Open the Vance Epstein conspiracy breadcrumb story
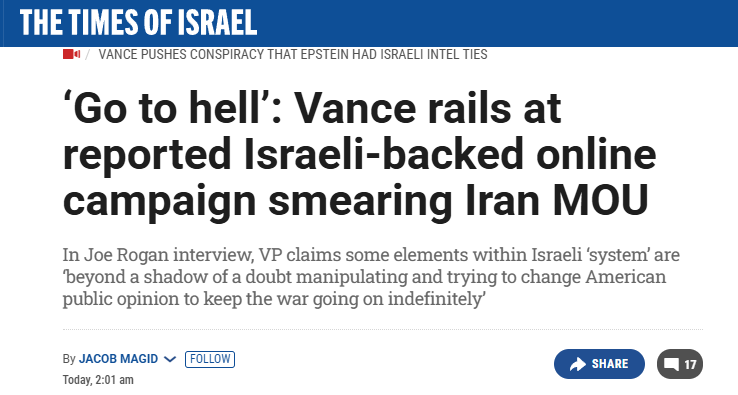The width and height of the screenshot is (738, 395). click(293, 54)
